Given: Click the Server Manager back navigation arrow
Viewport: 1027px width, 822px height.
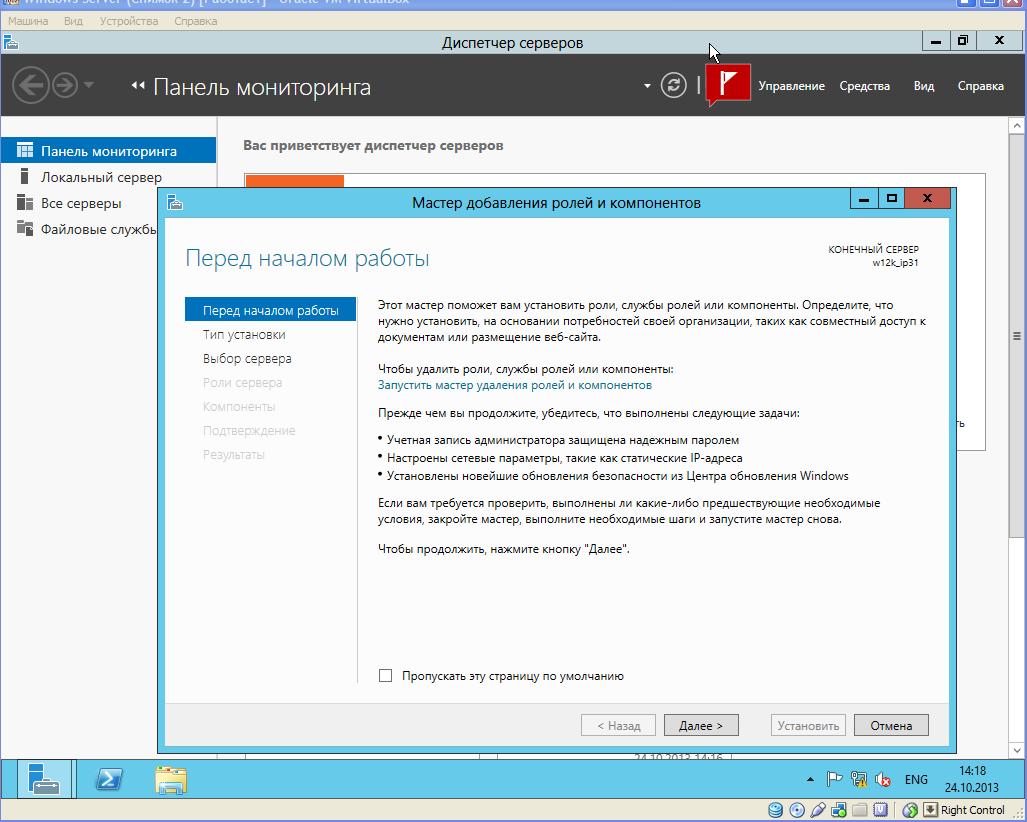Looking at the screenshot, I should 31,85.
